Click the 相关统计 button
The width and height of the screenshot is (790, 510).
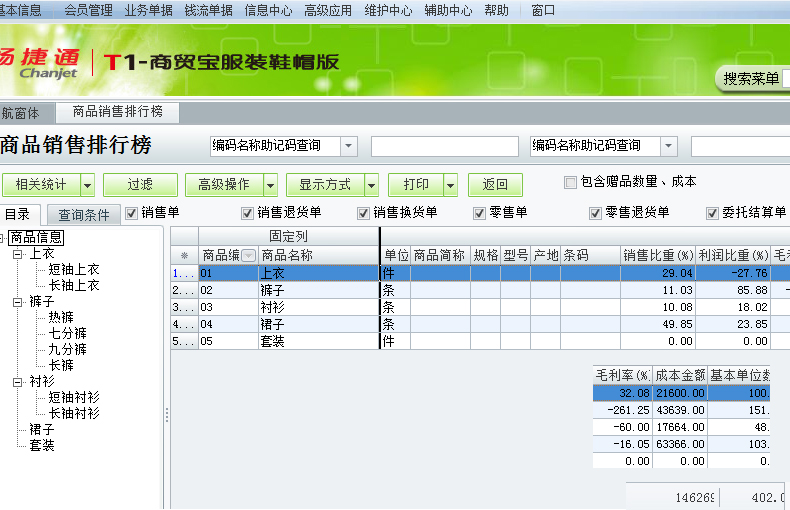tap(41, 185)
